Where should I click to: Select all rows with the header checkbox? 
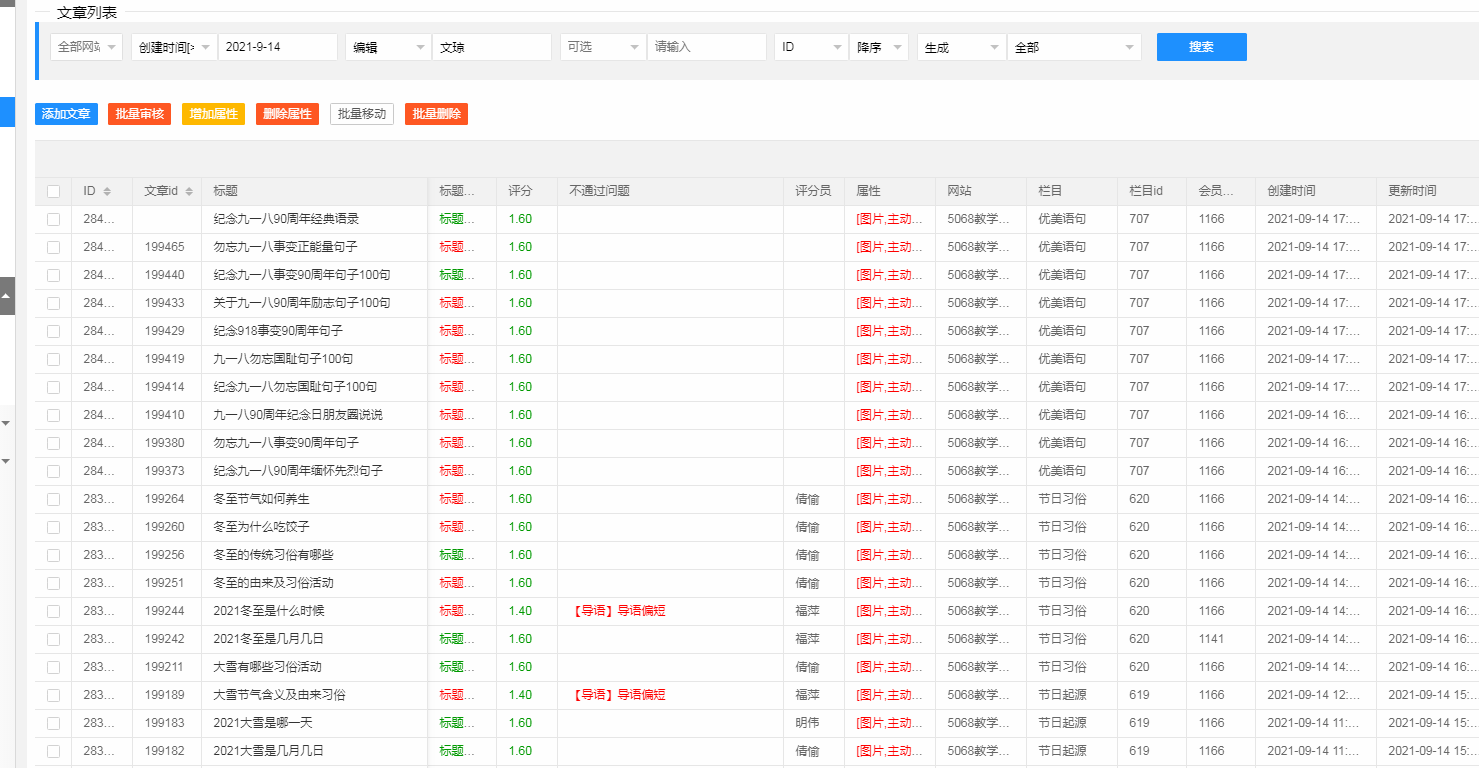53,191
